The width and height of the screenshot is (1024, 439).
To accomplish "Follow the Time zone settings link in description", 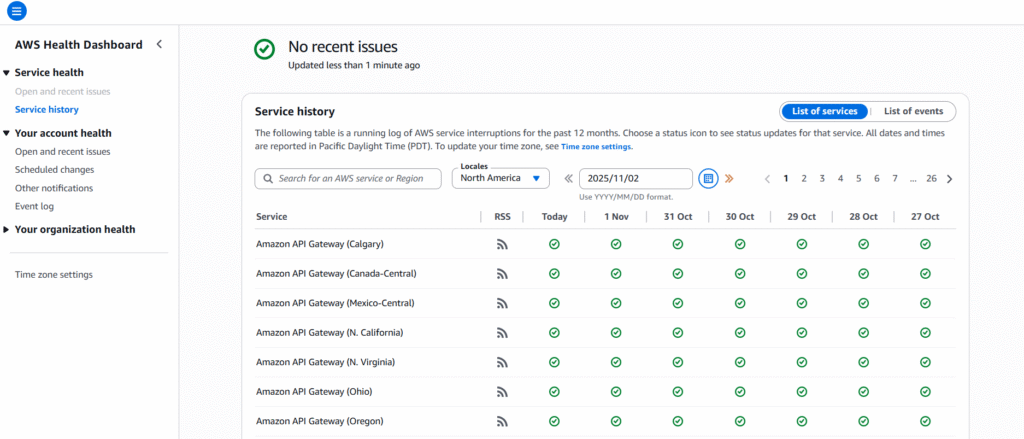I will pyautogui.click(x=596, y=147).
